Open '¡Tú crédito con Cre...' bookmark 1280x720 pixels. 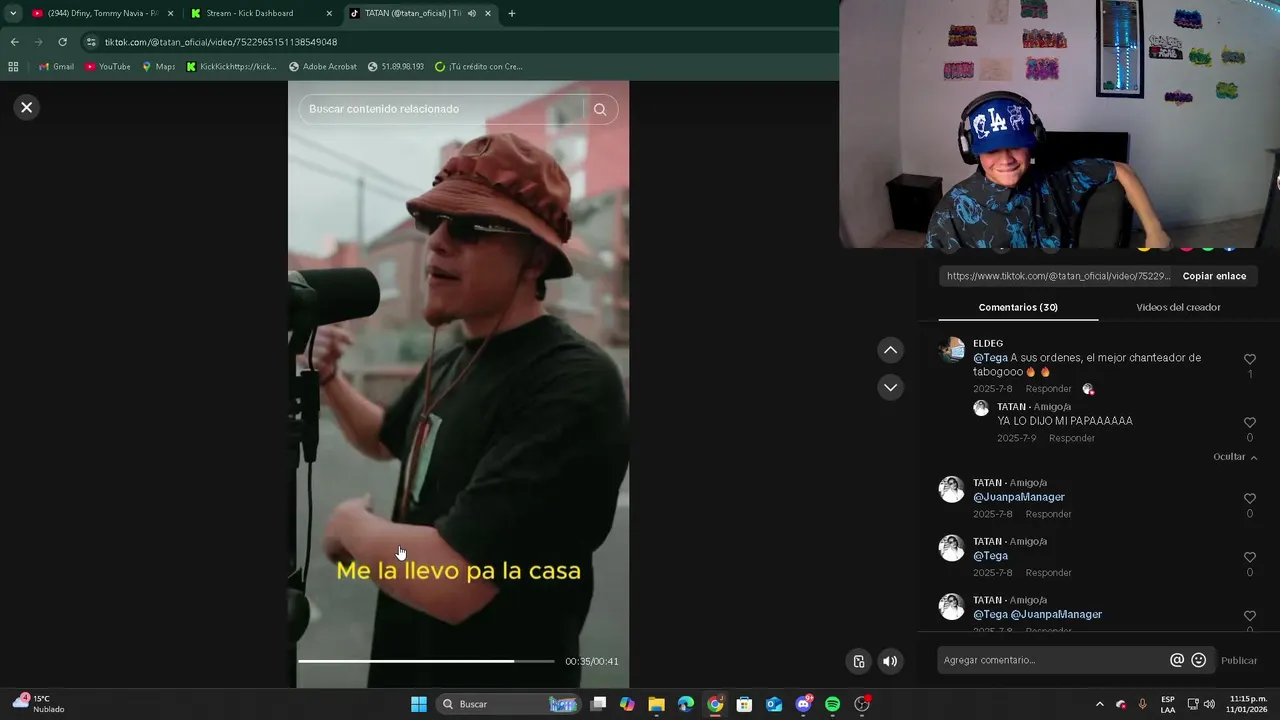(478, 67)
